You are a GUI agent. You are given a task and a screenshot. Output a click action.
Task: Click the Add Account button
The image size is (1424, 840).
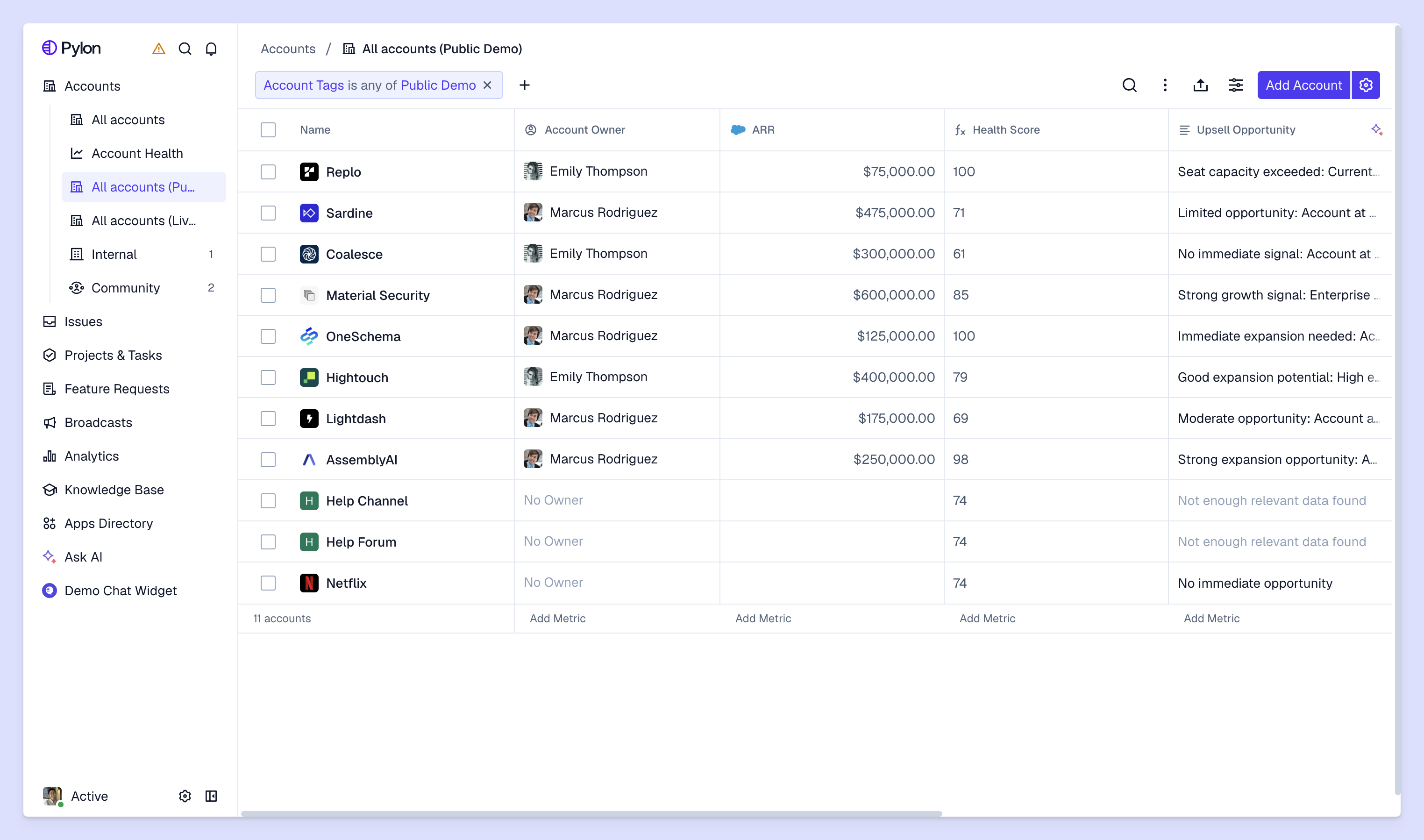(1303, 85)
